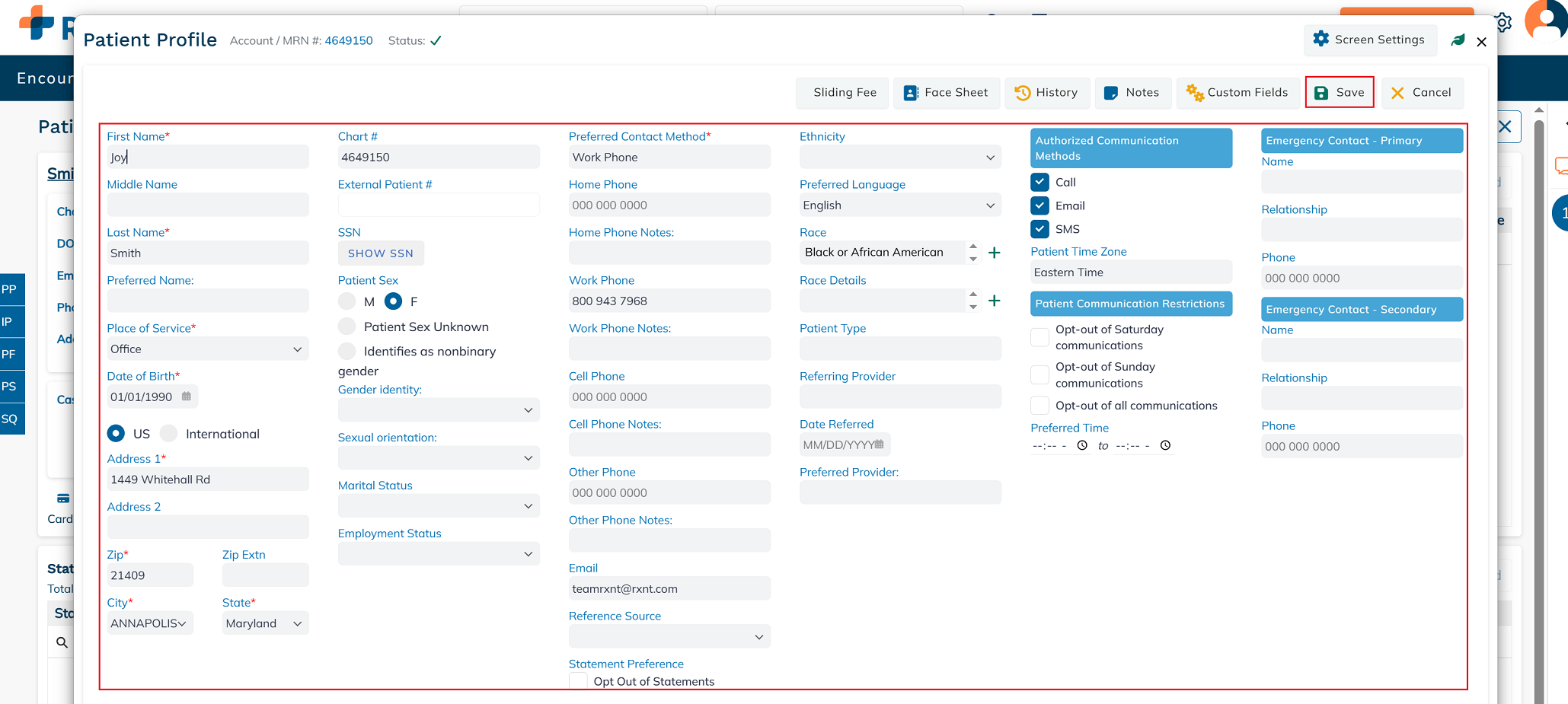Click the Face Sheet icon
1568x704 pixels.
911,93
